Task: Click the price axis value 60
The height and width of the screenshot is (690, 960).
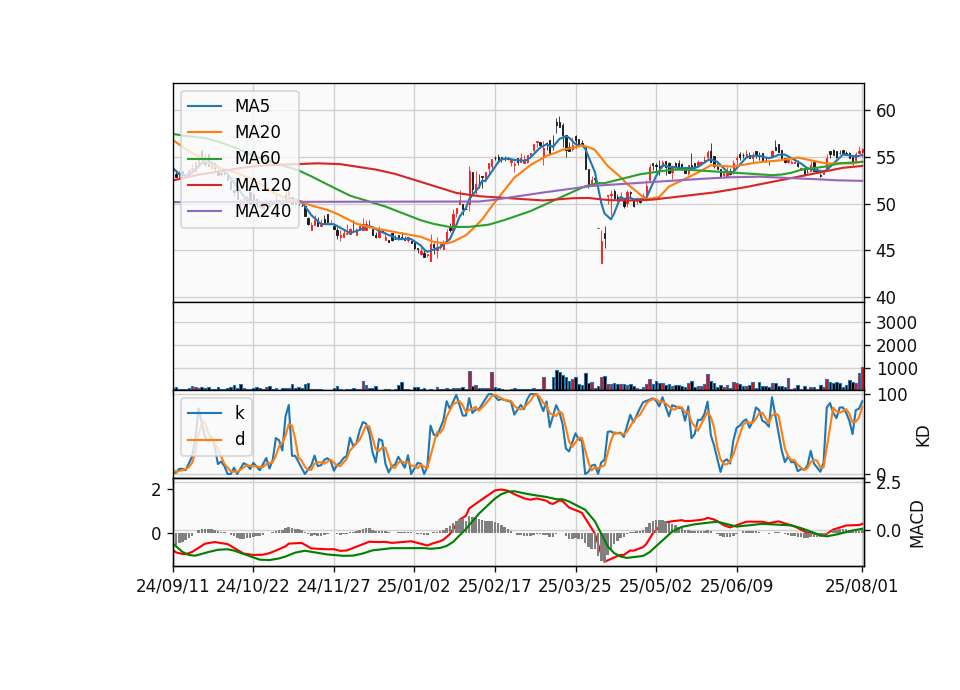Action: click(x=885, y=111)
